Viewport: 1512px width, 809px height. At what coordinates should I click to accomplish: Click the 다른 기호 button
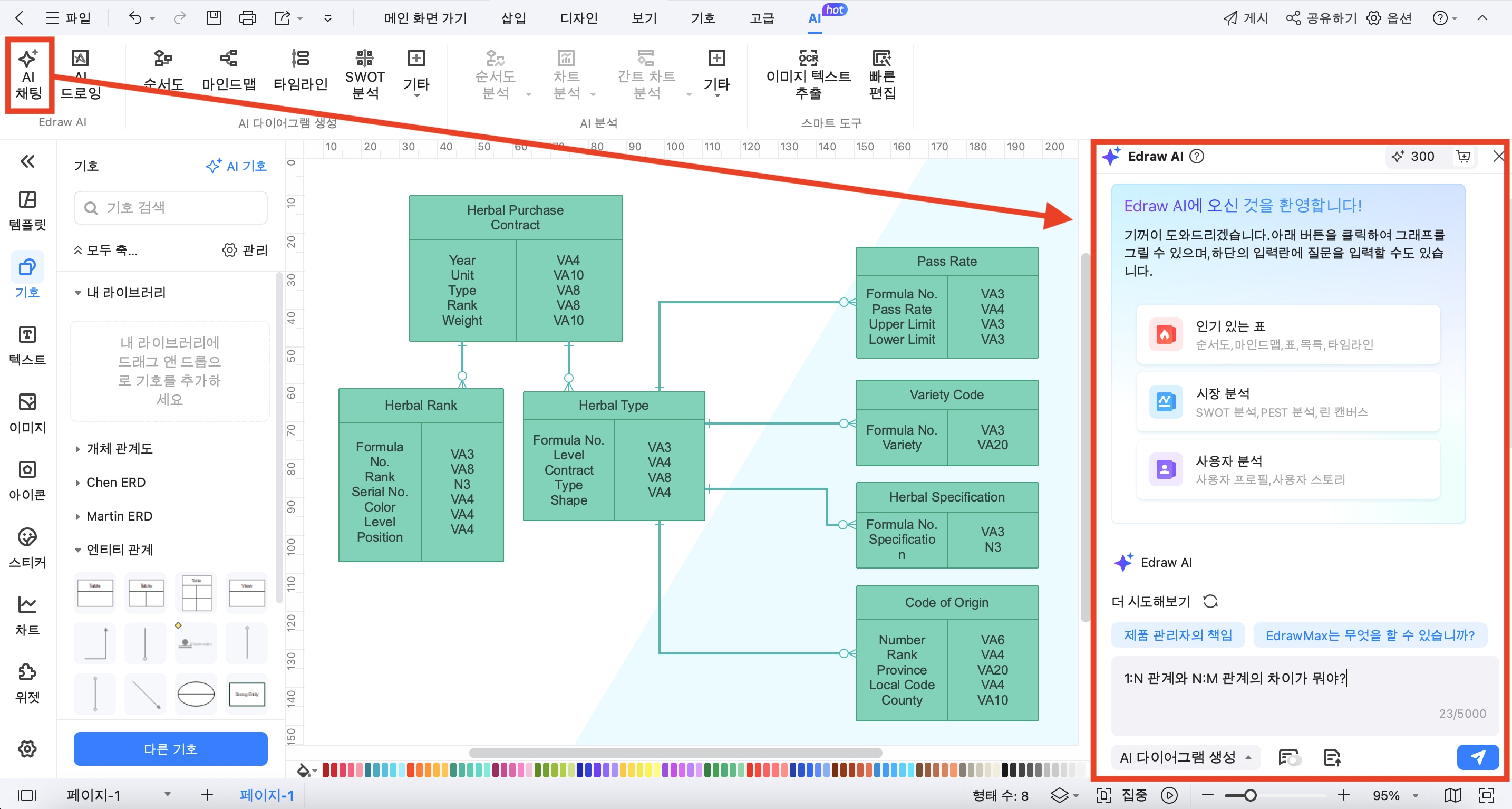(170, 748)
